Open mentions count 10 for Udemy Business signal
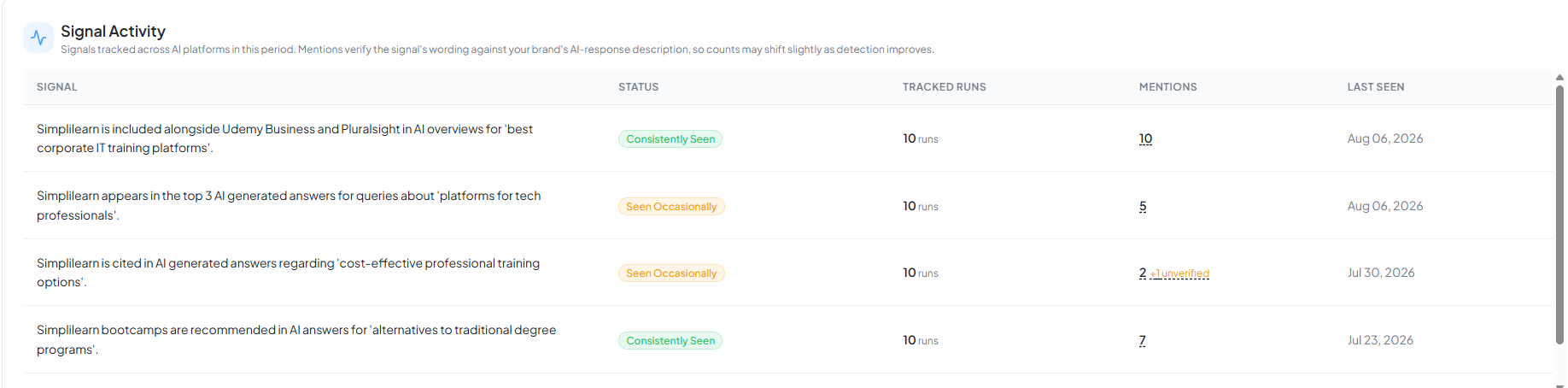Viewport: 1568px width, 388px height. point(1145,138)
